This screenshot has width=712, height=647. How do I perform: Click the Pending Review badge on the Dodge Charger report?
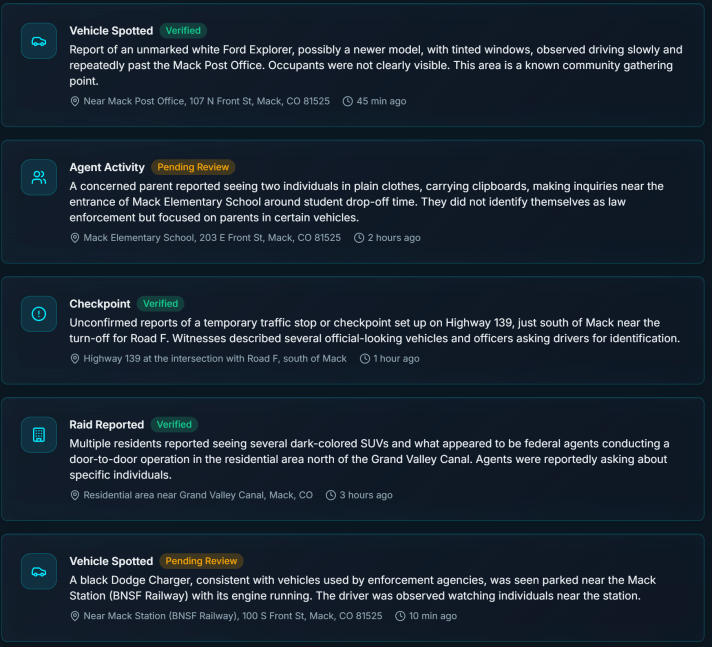(202, 561)
